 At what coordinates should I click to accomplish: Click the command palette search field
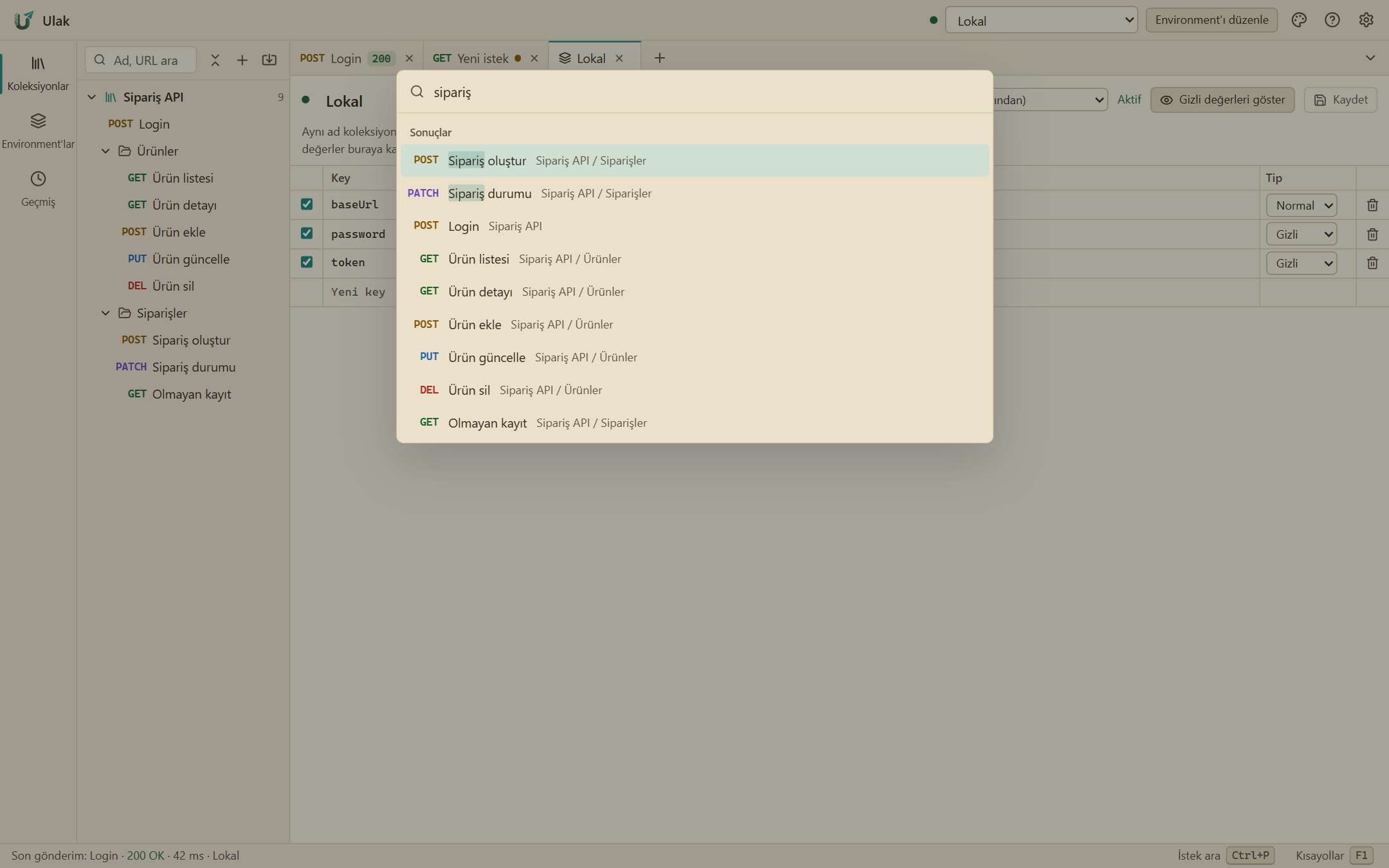pos(694,92)
